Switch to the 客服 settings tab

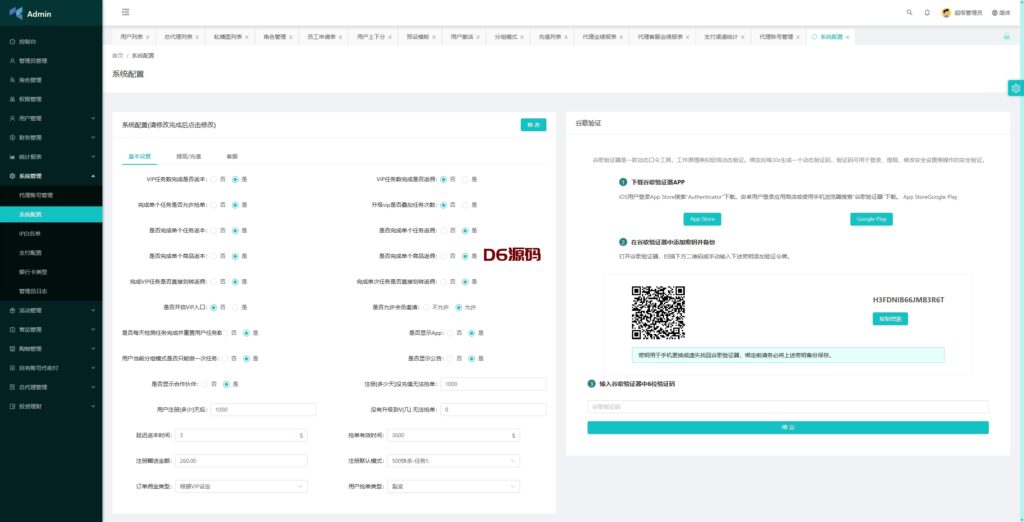(232, 157)
